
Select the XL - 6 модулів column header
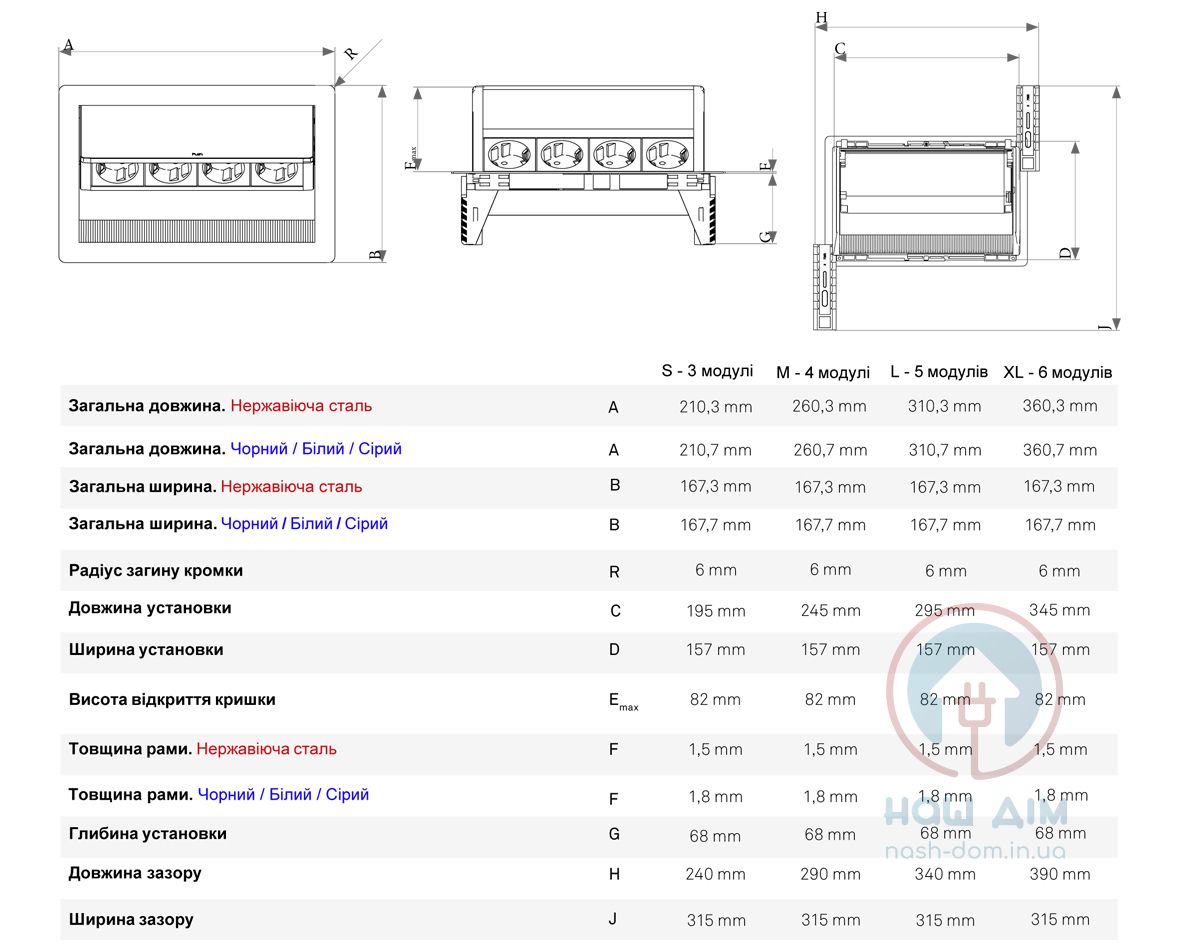point(1057,372)
